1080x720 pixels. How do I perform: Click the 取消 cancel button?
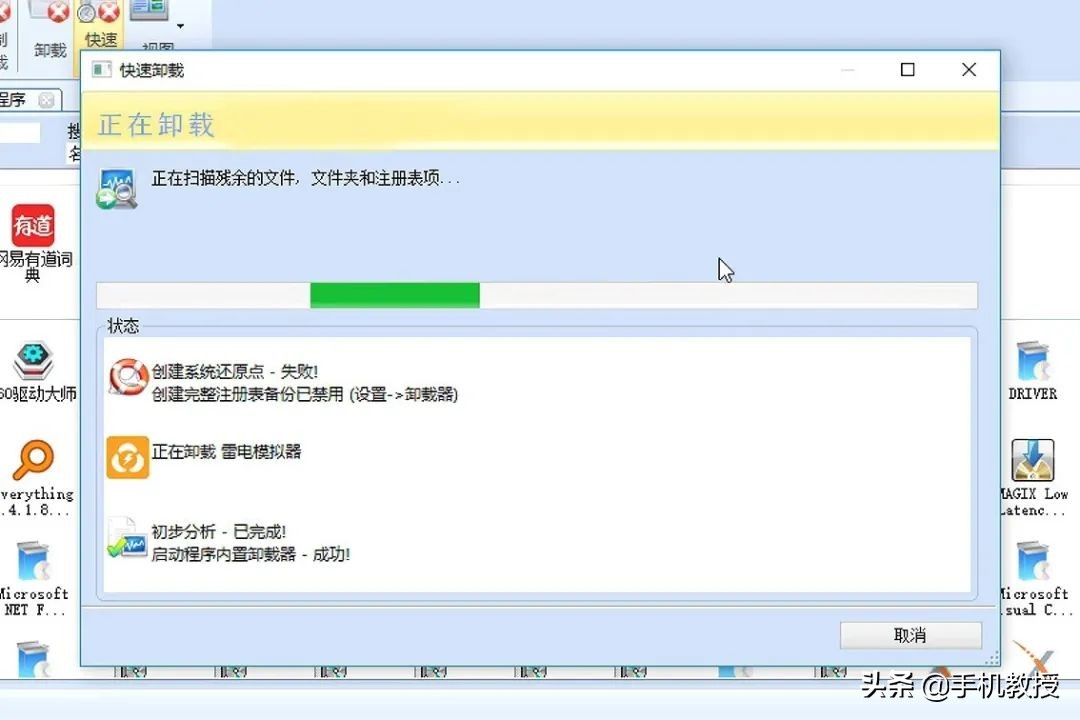pos(911,635)
